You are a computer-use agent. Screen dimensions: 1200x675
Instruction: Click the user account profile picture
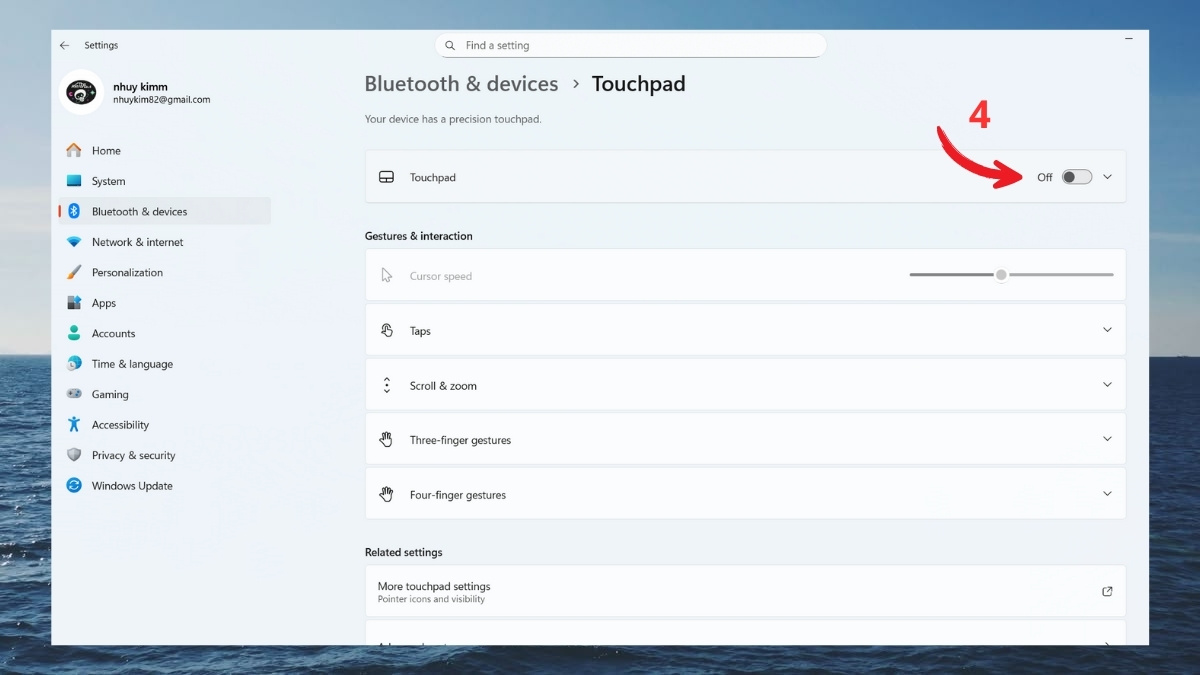coord(81,93)
